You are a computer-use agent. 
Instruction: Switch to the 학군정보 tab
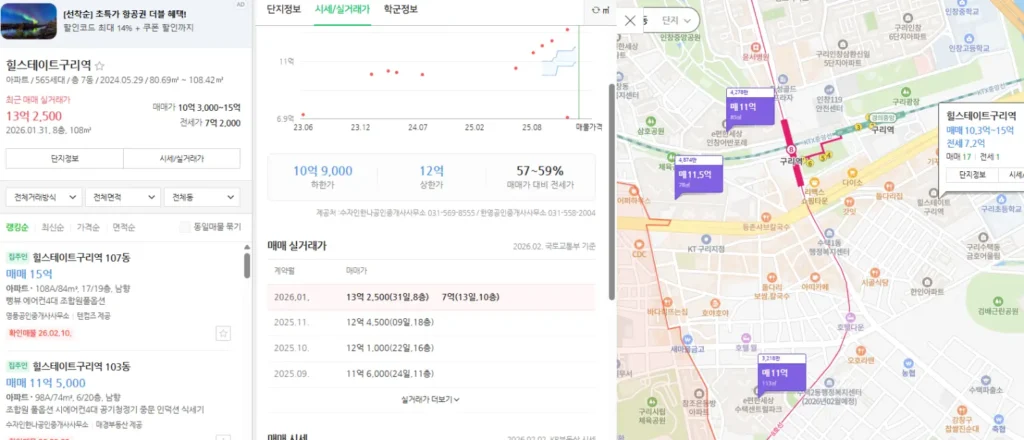pyautogui.click(x=400, y=10)
